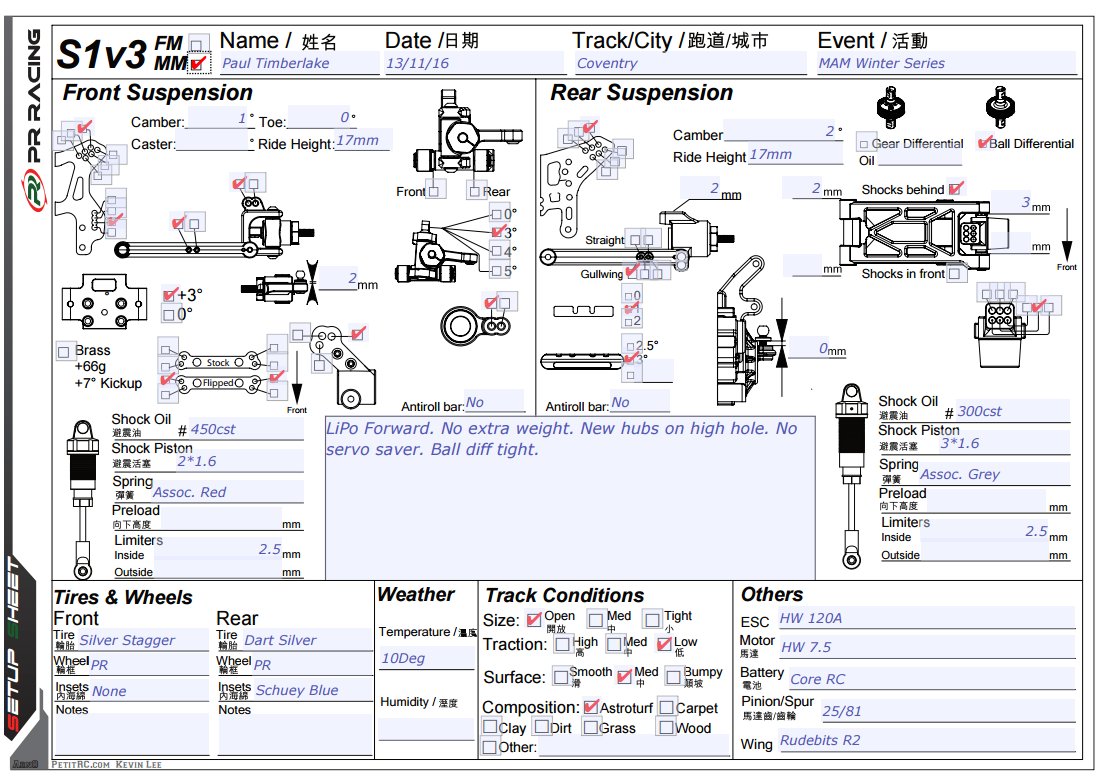Check the FM chassis checkbox
The width and height of the screenshot is (1103, 781).
tap(199, 43)
